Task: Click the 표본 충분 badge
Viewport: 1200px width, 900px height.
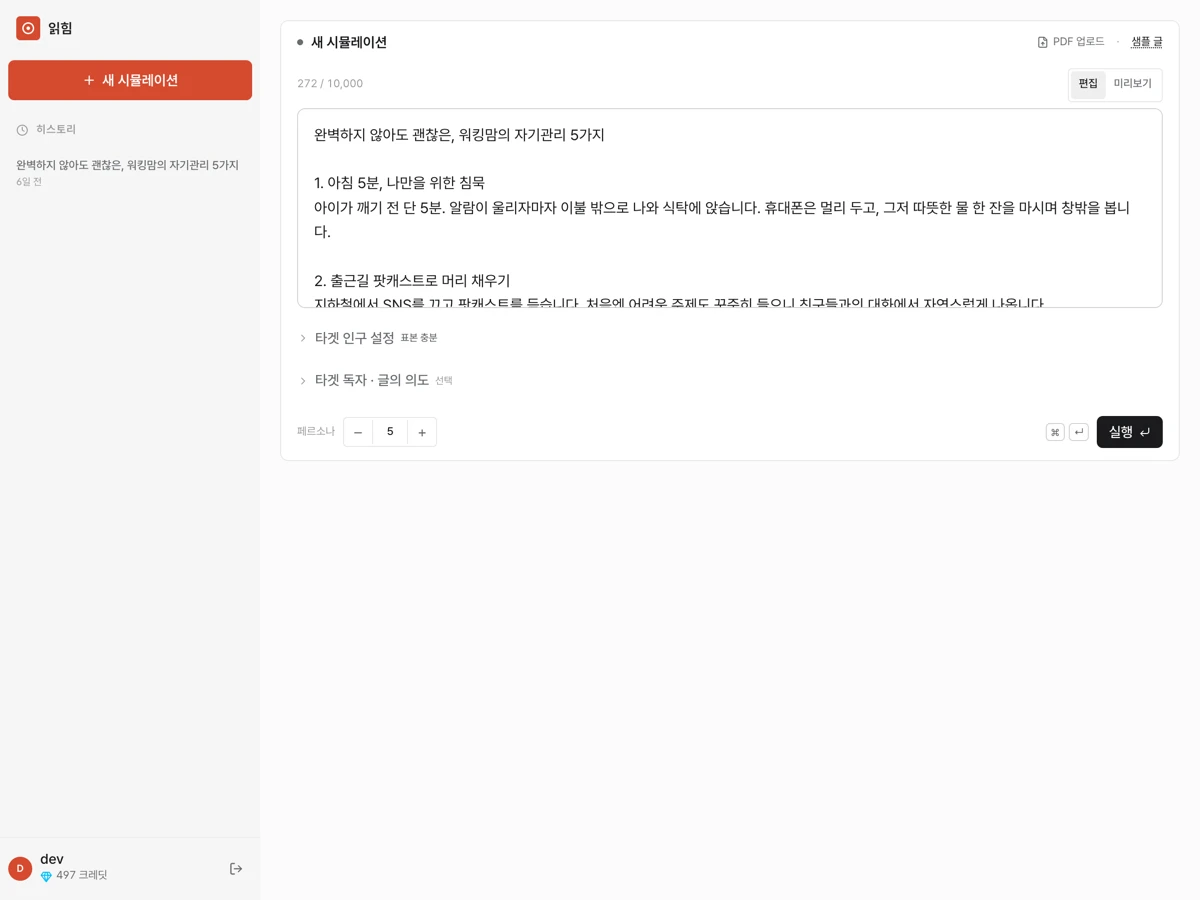Action: pos(419,338)
